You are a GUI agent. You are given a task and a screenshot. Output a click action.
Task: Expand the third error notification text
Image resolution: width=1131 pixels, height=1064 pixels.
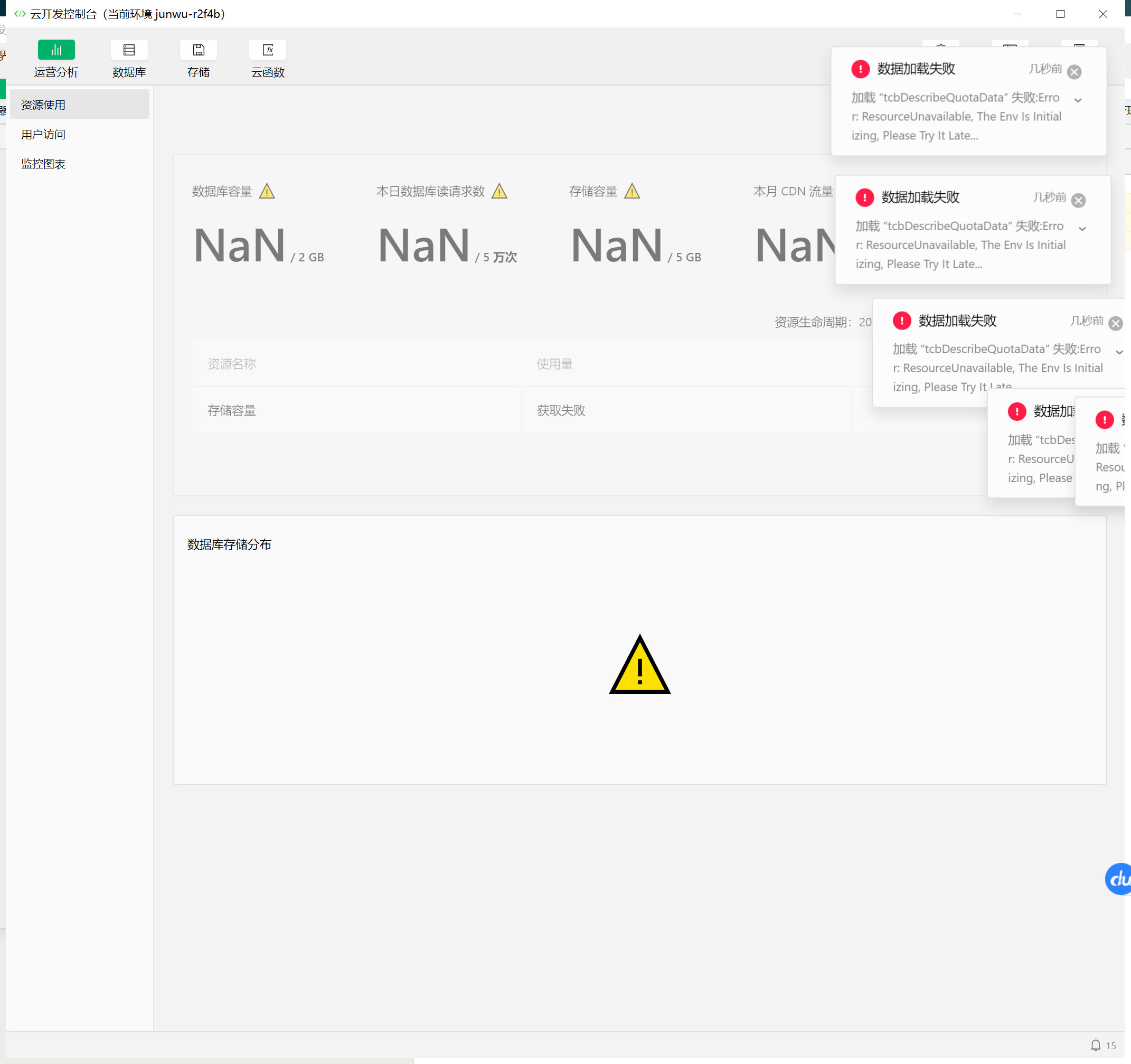pos(1119,352)
